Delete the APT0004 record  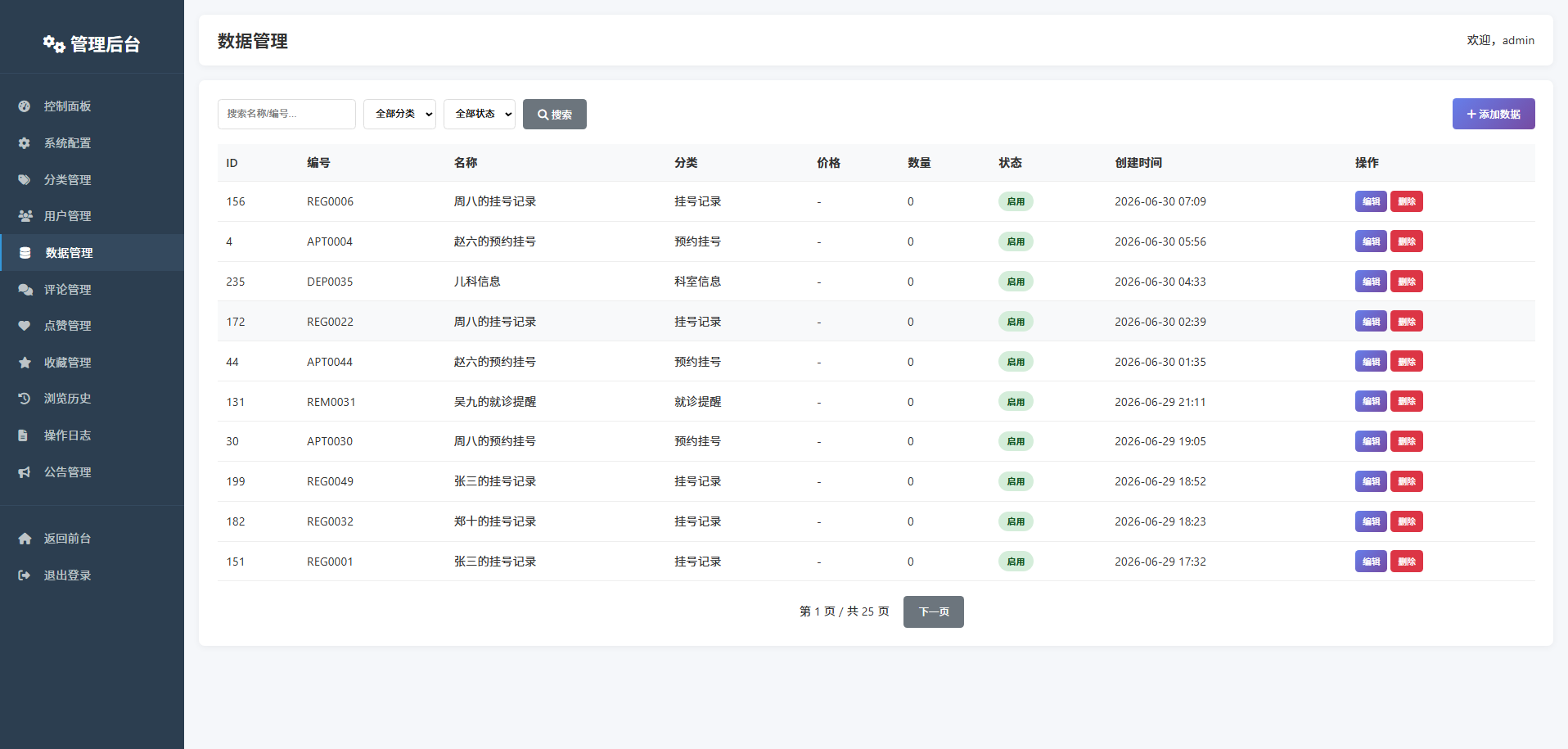(x=1407, y=241)
